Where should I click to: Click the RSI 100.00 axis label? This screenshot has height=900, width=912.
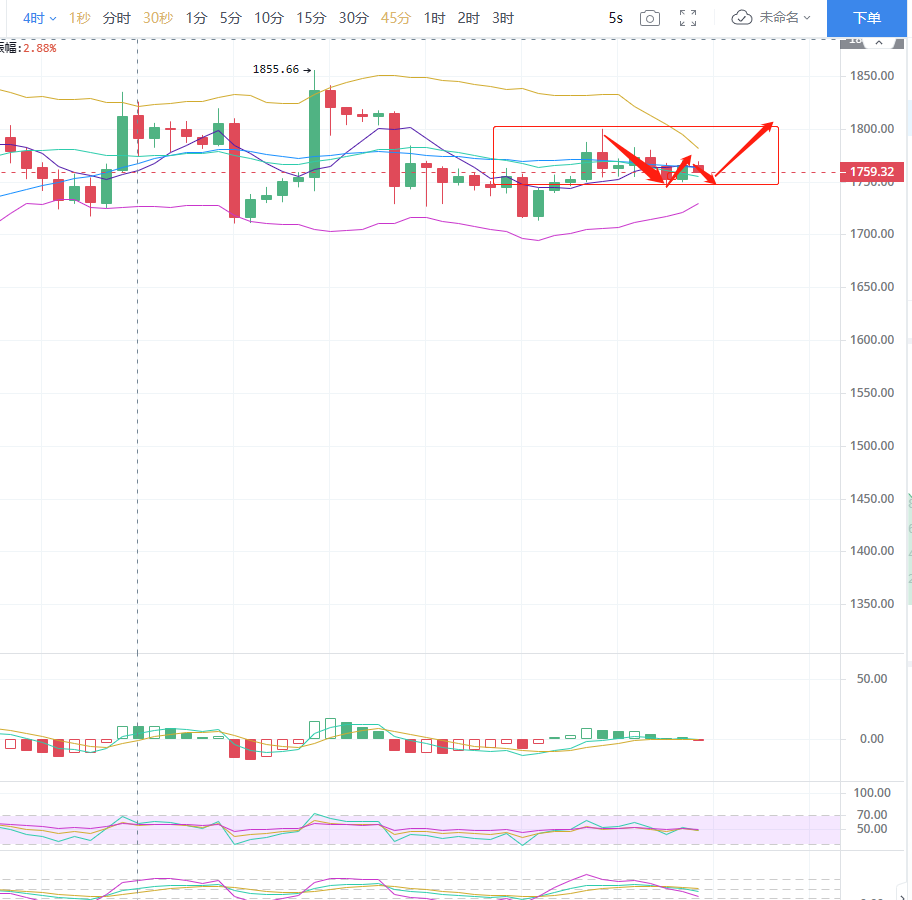pyautogui.click(x=872, y=793)
